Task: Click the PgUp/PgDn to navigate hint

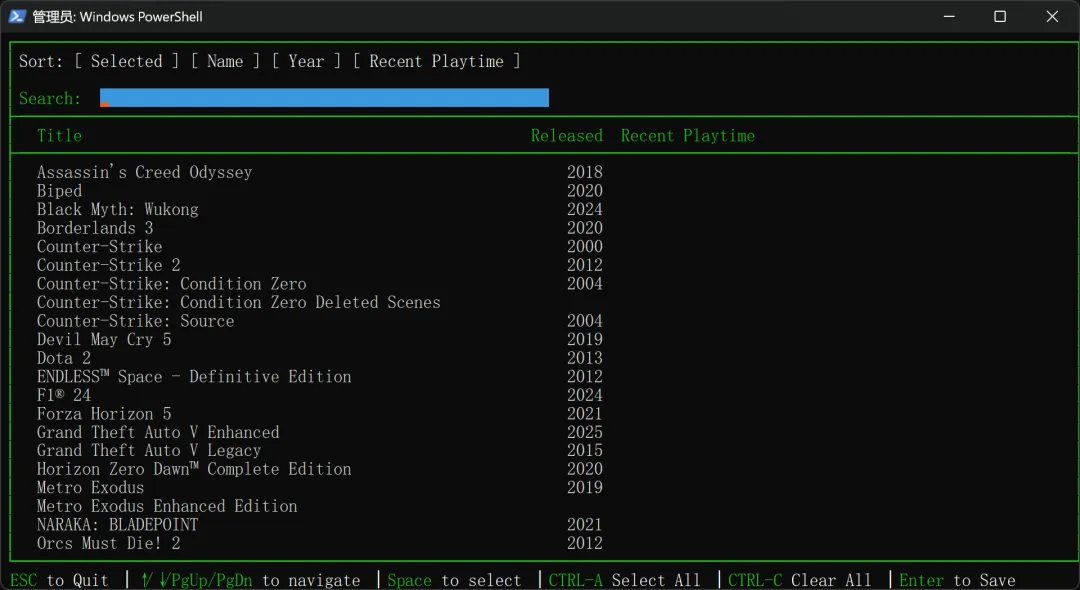Action: coord(250,580)
